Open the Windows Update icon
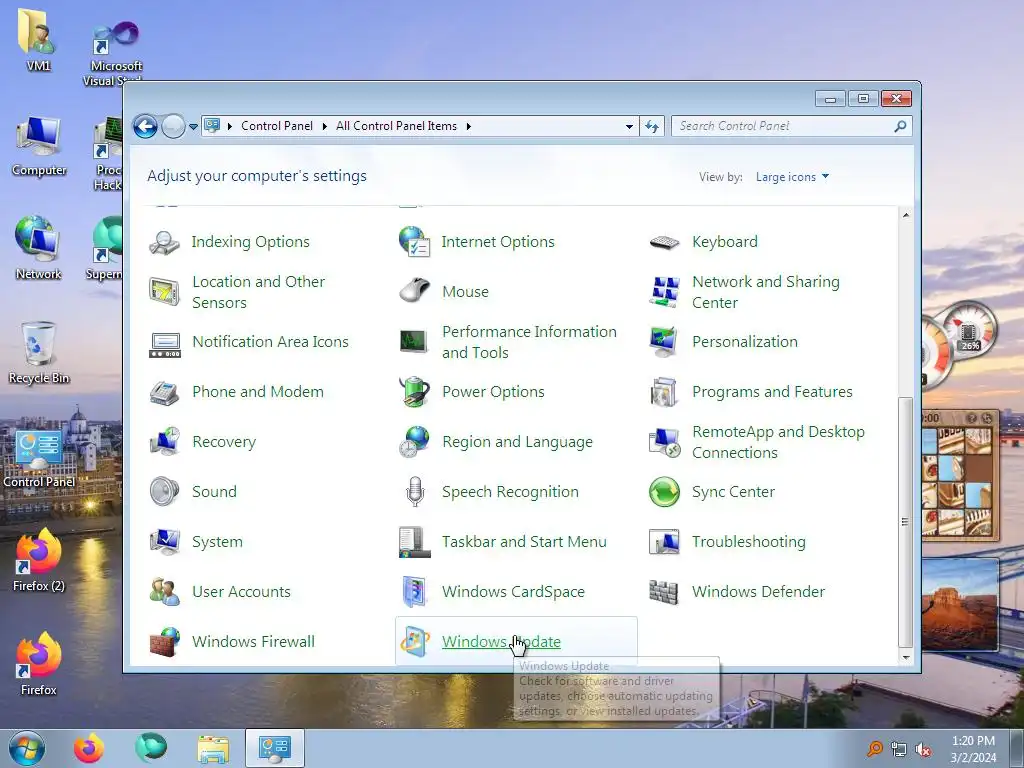 point(415,642)
